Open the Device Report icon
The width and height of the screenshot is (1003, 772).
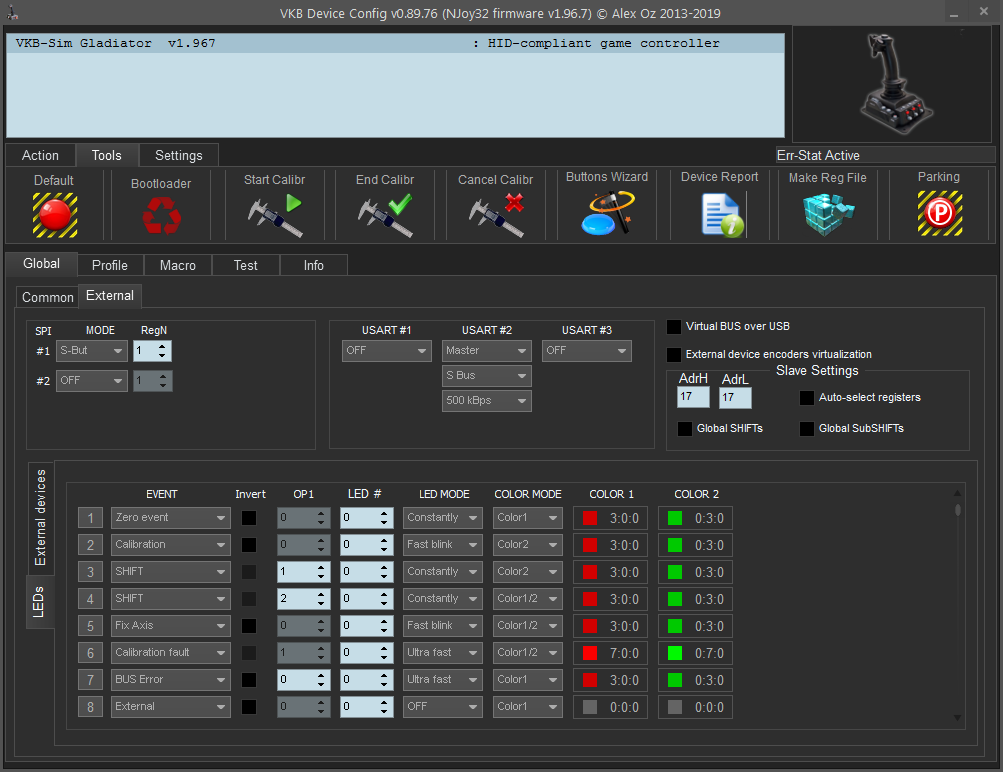click(x=720, y=214)
